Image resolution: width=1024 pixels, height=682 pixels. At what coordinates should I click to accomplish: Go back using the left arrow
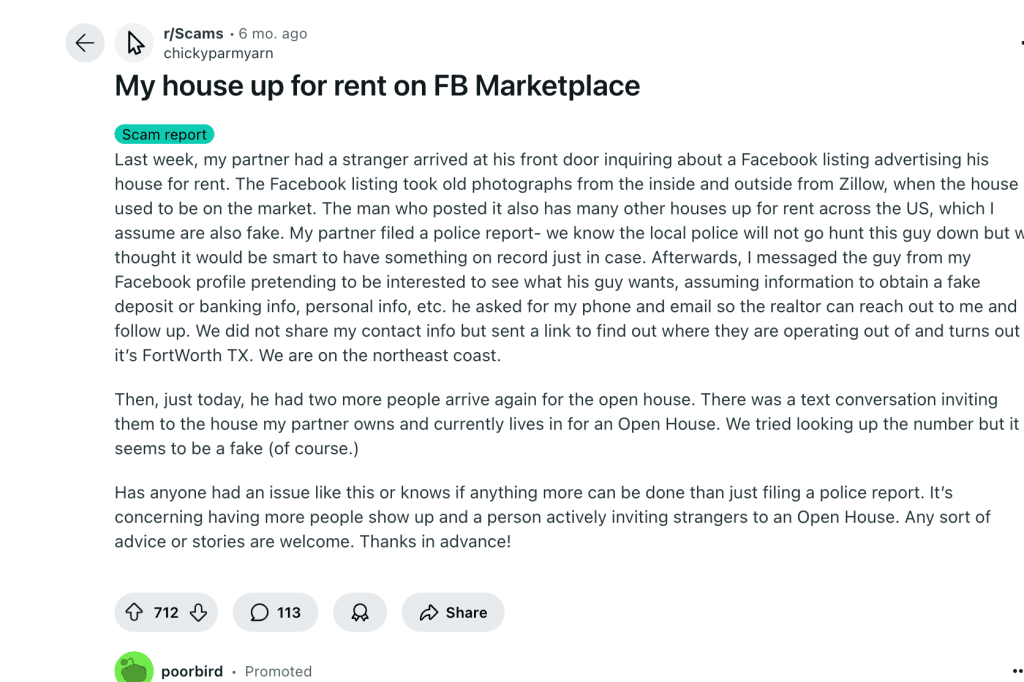[84, 42]
